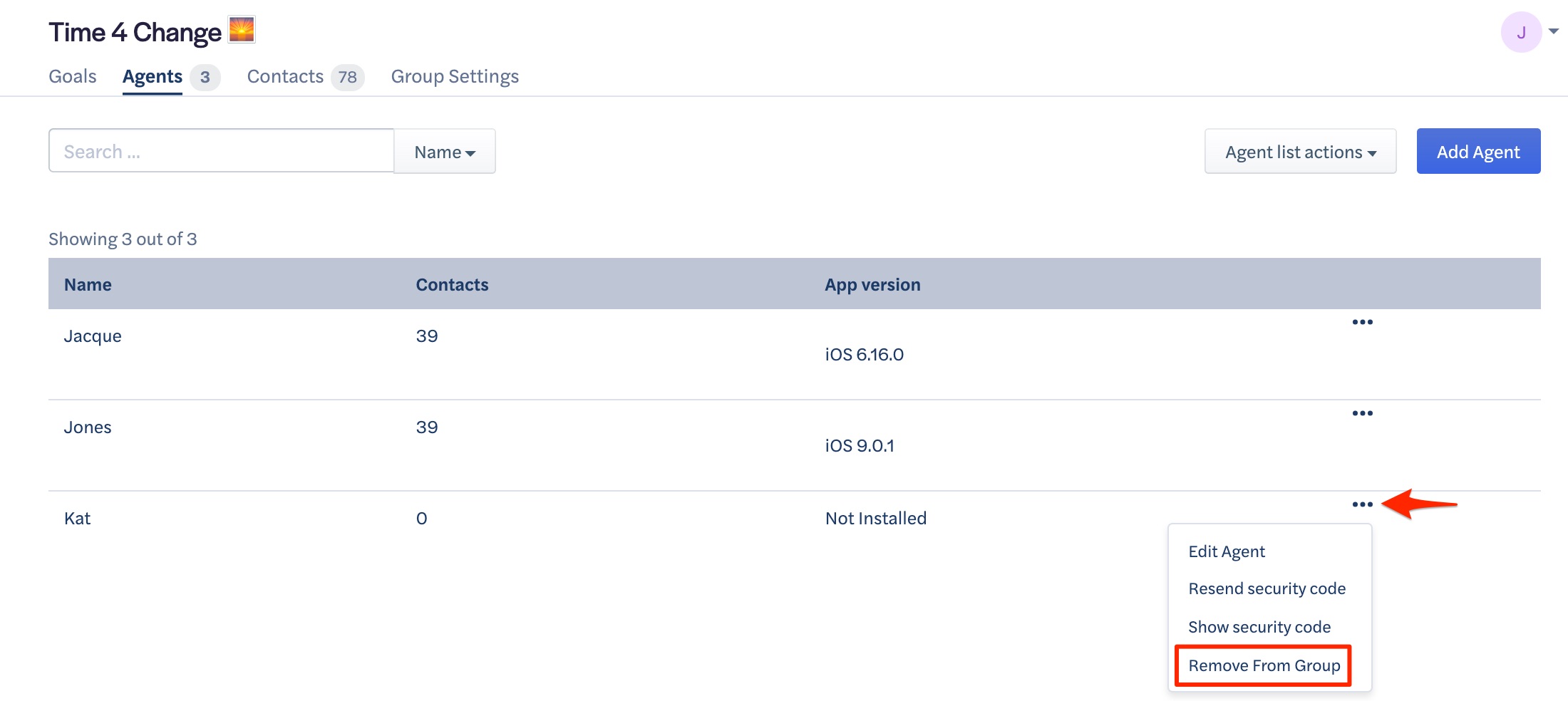Select Resend security code option
The width and height of the screenshot is (1568, 701).
point(1267,588)
